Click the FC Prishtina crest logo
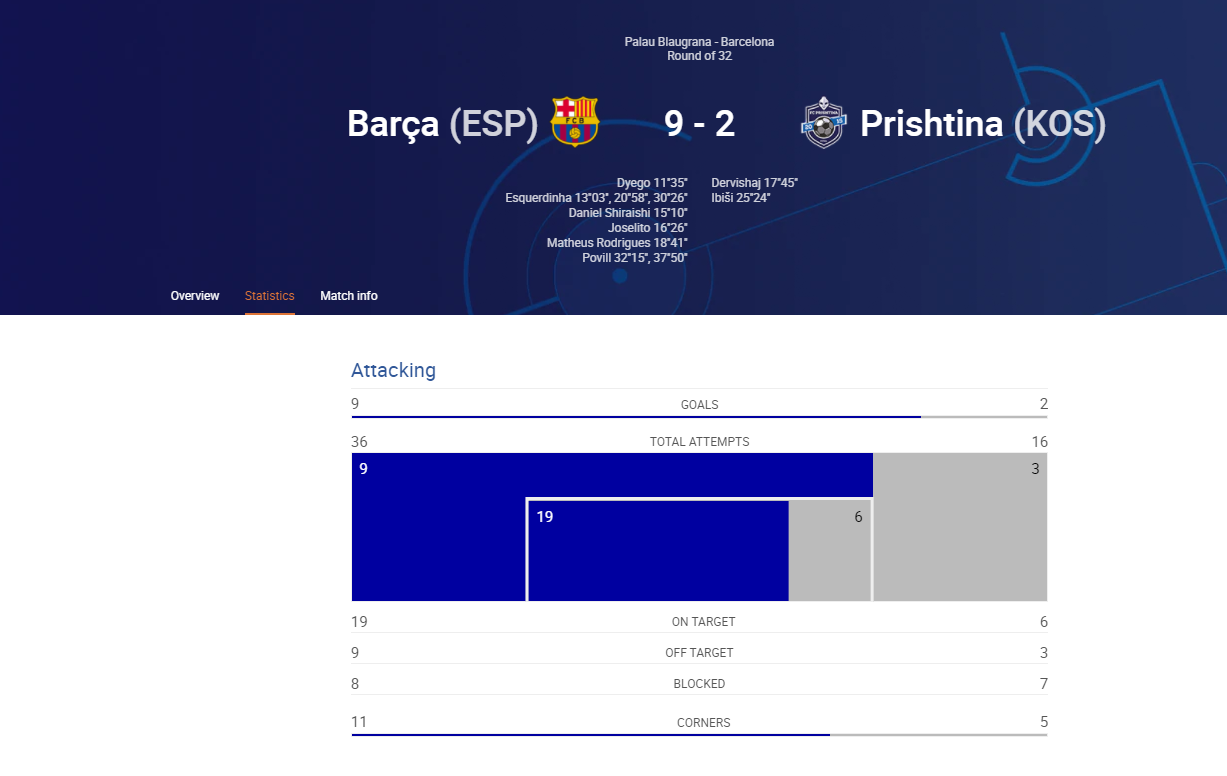1227x776 pixels. (x=824, y=123)
